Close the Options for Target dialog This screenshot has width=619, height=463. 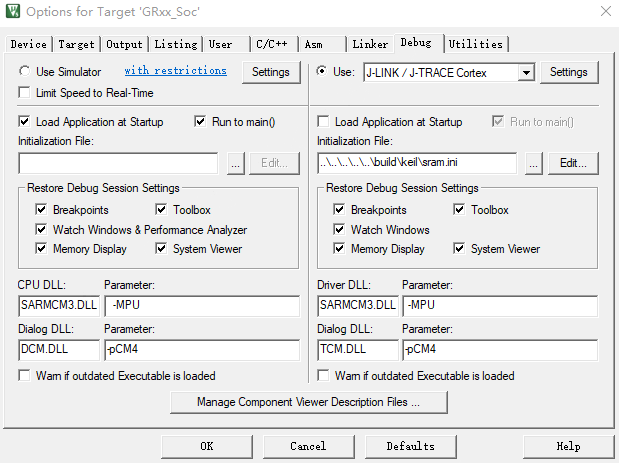pos(604,12)
